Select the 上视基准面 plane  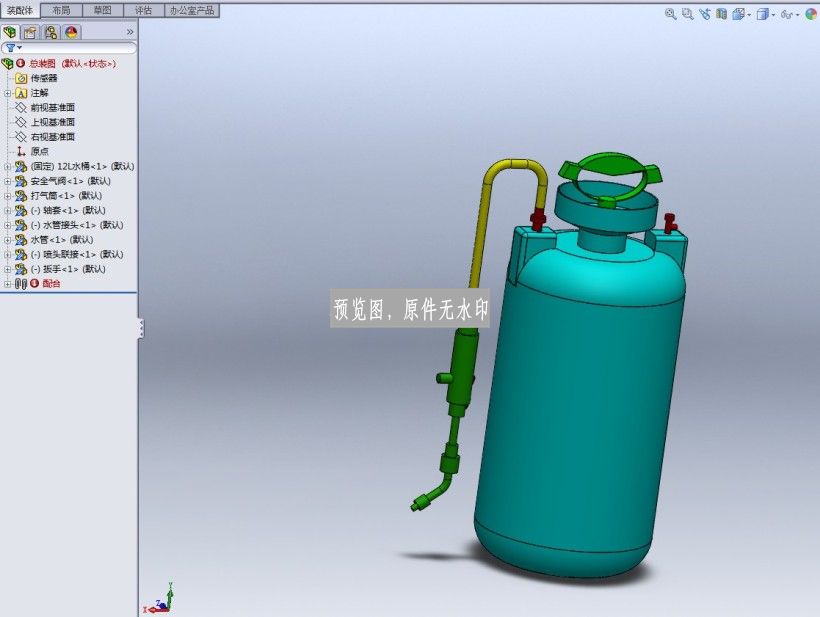(52, 122)
